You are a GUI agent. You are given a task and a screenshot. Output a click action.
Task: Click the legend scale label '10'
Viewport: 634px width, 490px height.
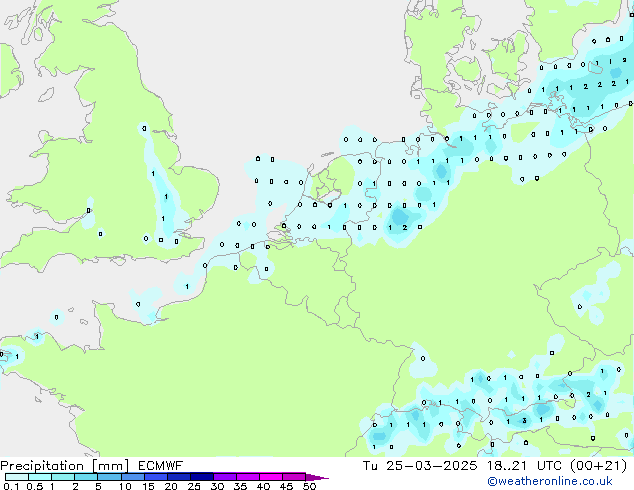pyautogui.click(x=125, y=486)
